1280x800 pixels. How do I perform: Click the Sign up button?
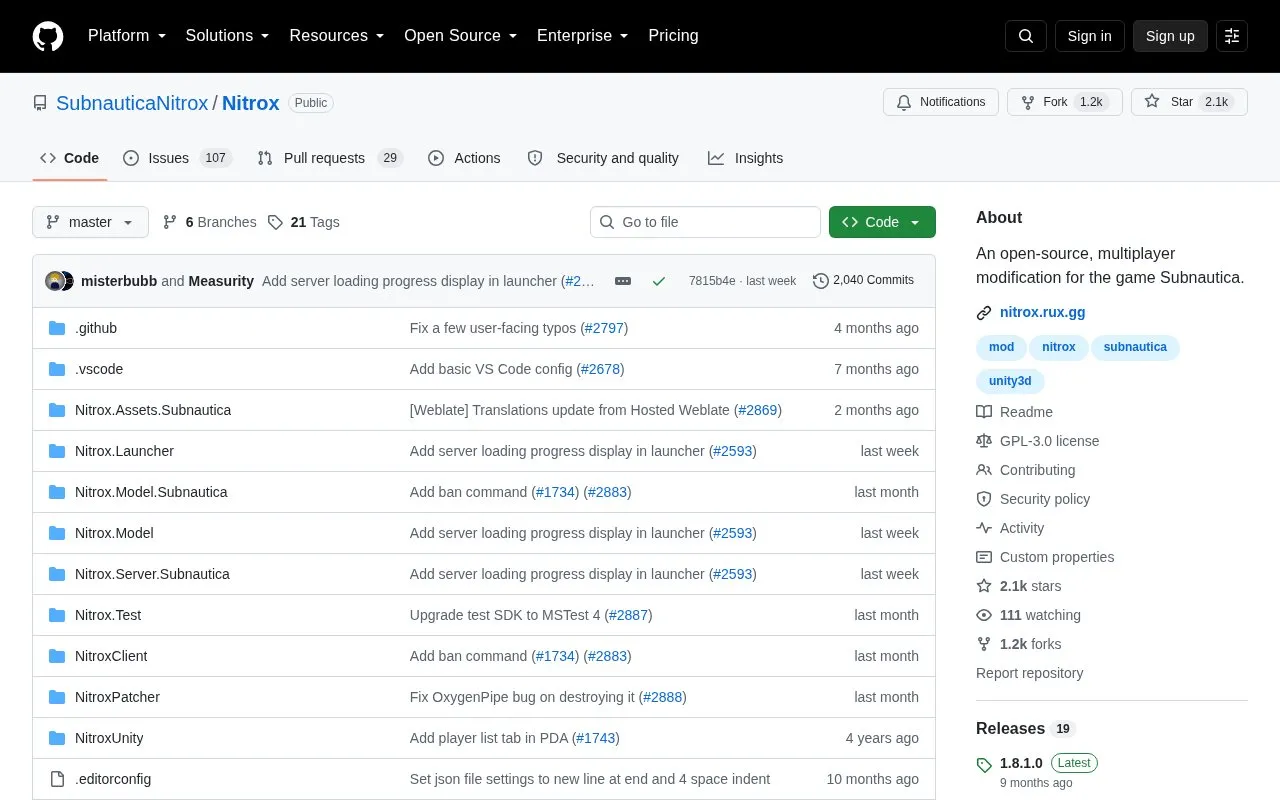tap(1170, 36)
